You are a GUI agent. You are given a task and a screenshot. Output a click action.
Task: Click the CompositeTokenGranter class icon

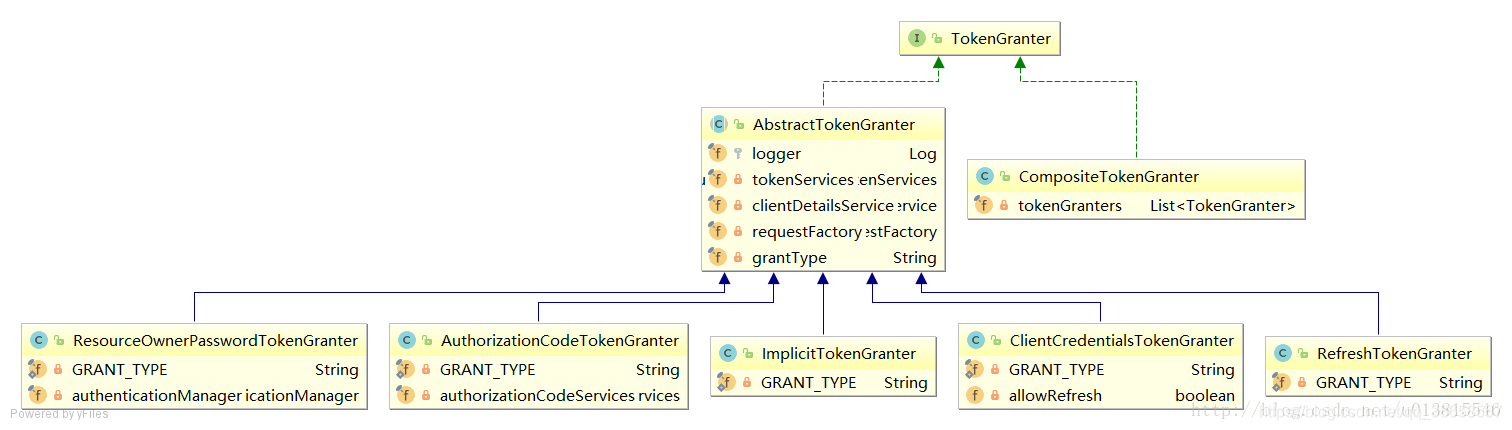point(984,177)
